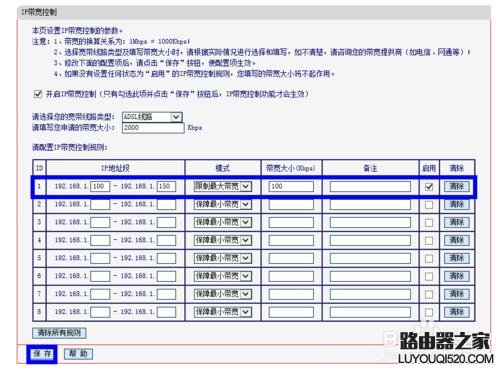
Task: Click row 8 备注 remark field
Action: pos(370,312)
